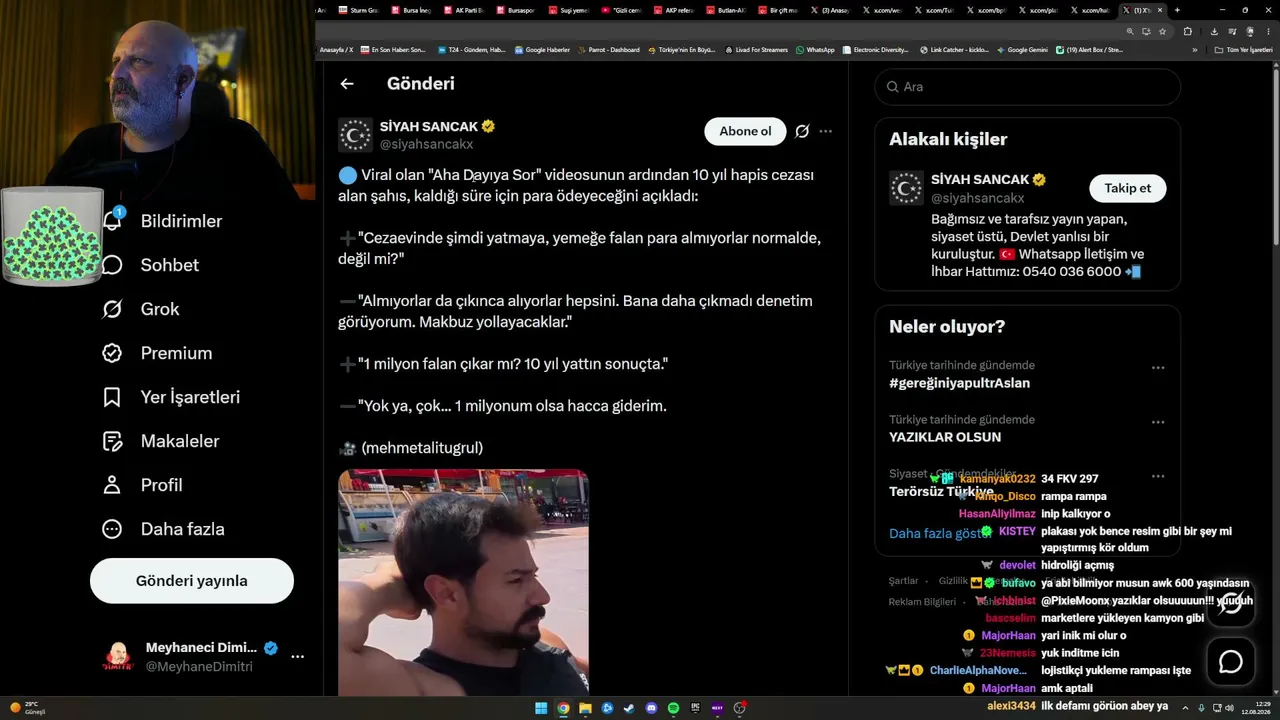Image resolution: width=1280 pixels, height=720 pixels.
Task: Open a new browser tab
Action: point(1177,10)
